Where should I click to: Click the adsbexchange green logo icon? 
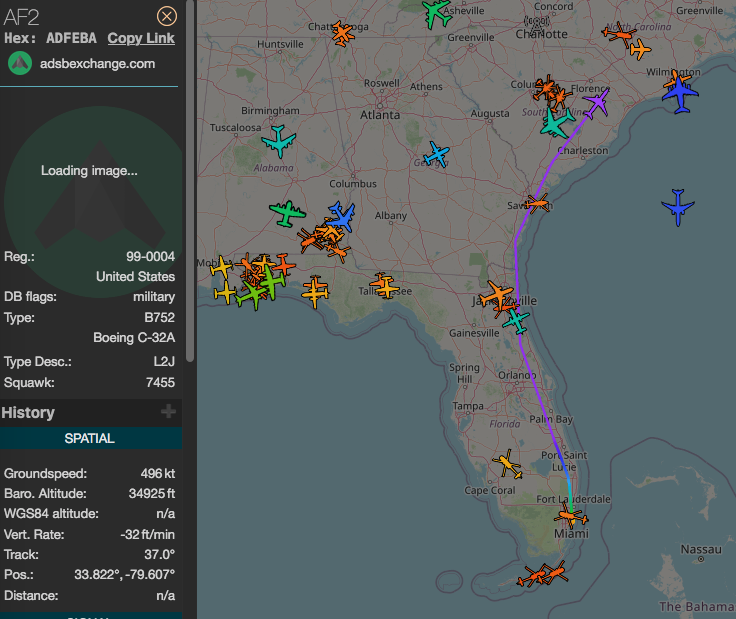click(x=20, y=63)
